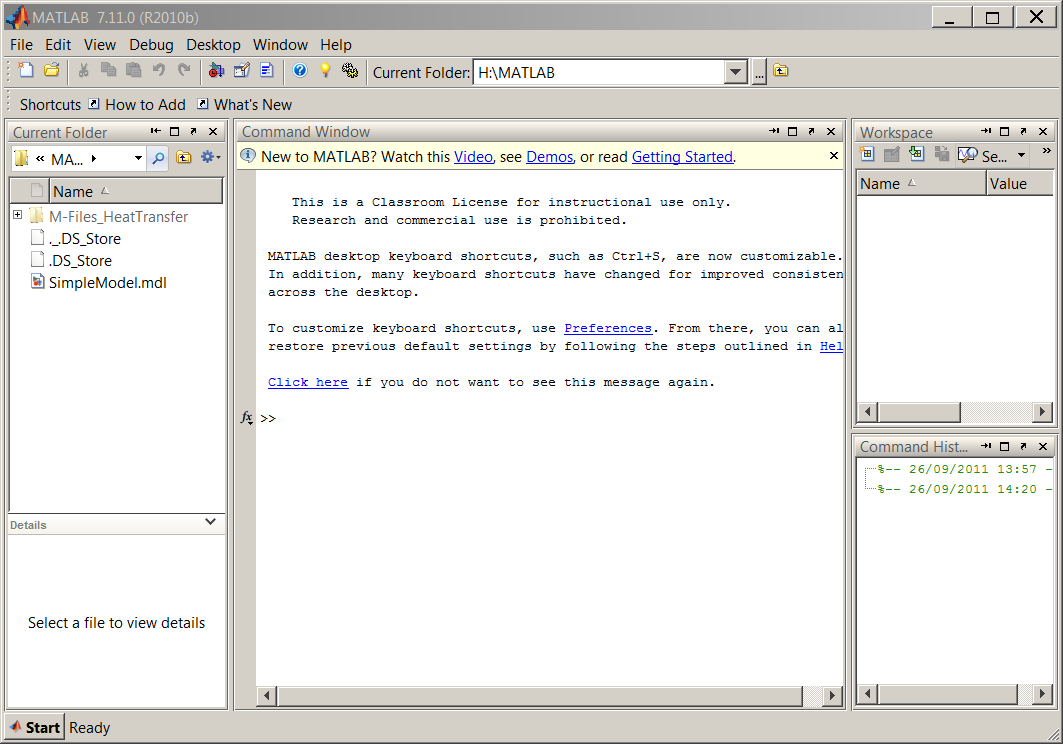The image size is (1063, 744).
Task: Collapse the Details section chevron
Action: (210, 522)
